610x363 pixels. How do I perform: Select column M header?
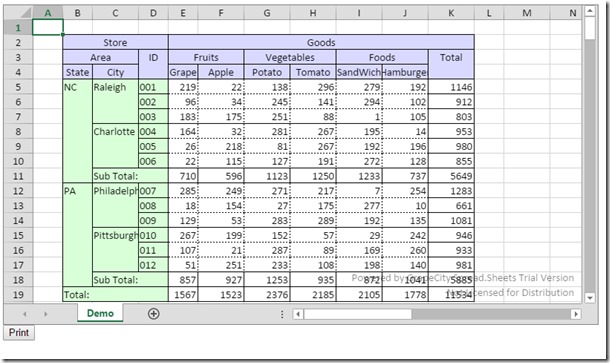point(527,13)
